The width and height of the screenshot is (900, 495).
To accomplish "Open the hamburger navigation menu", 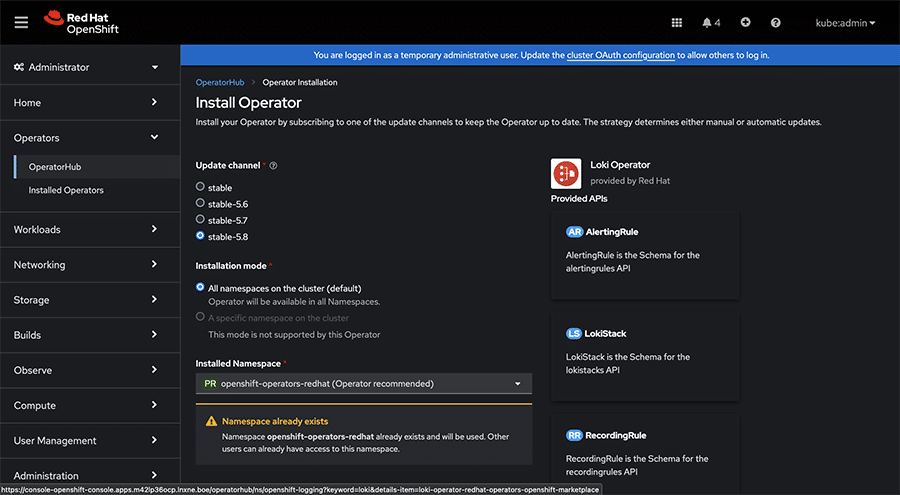I will point(21,22).
